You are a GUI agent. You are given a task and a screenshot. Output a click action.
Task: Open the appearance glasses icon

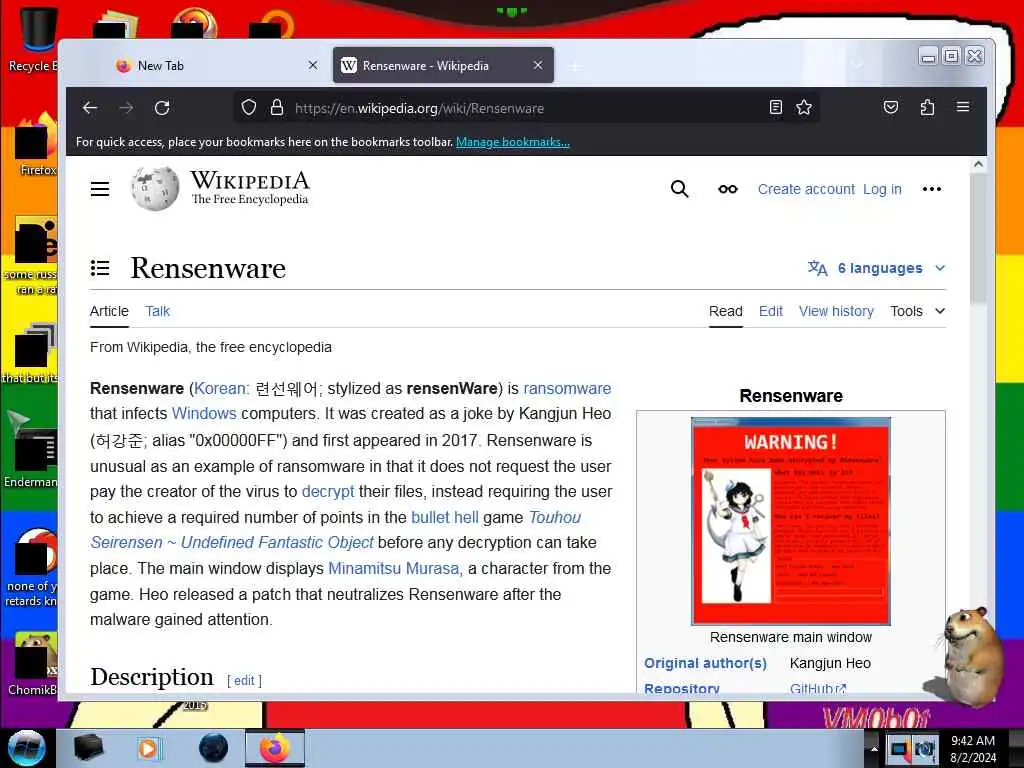pyautogui.click(x=728, y=189)
